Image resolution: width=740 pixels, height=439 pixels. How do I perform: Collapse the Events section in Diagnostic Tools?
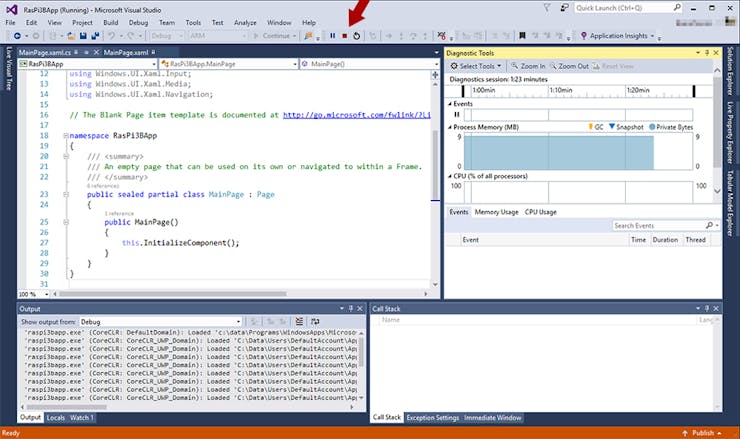[x=449, y=104]
